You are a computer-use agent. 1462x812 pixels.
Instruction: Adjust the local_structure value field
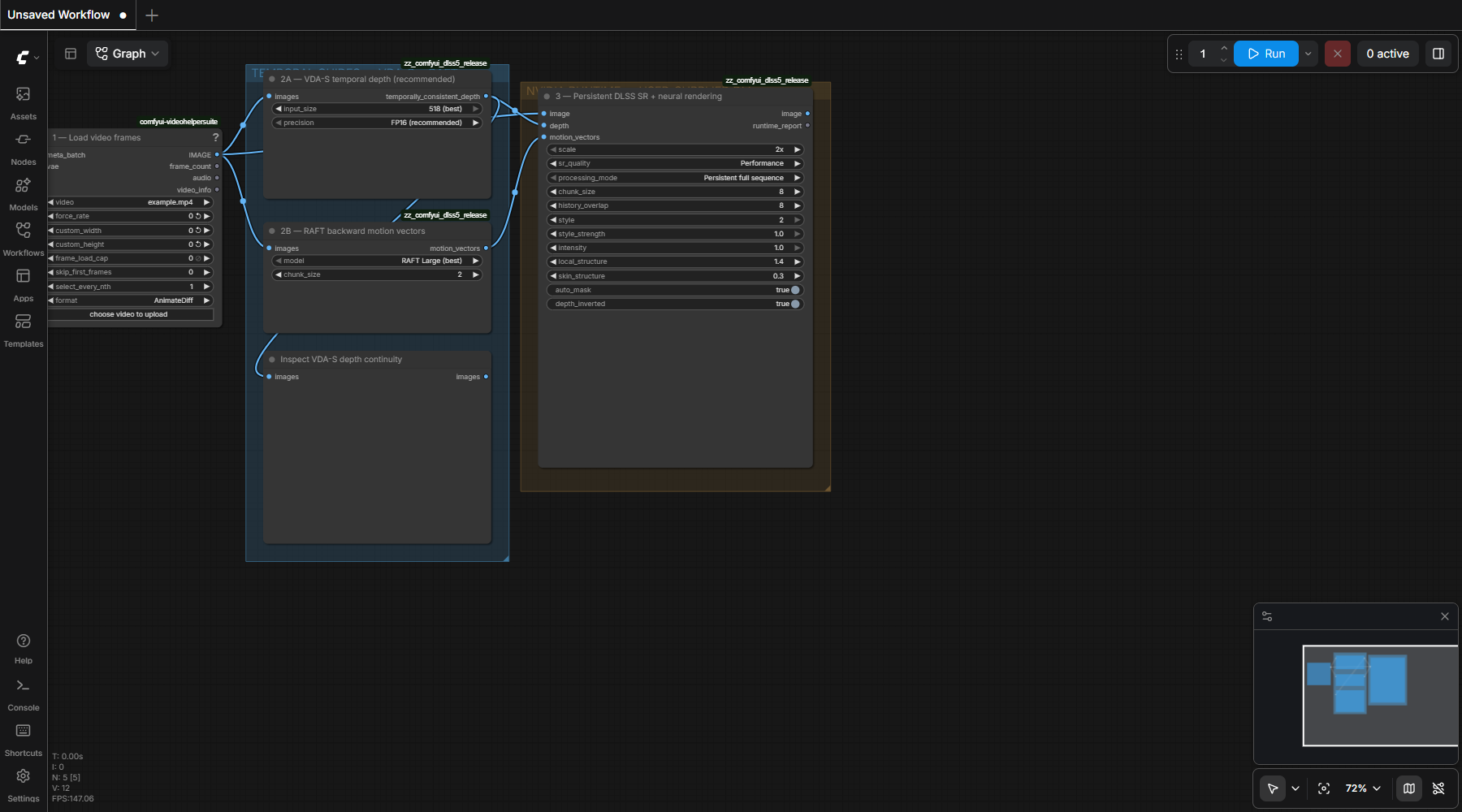[x=675, y=261]
